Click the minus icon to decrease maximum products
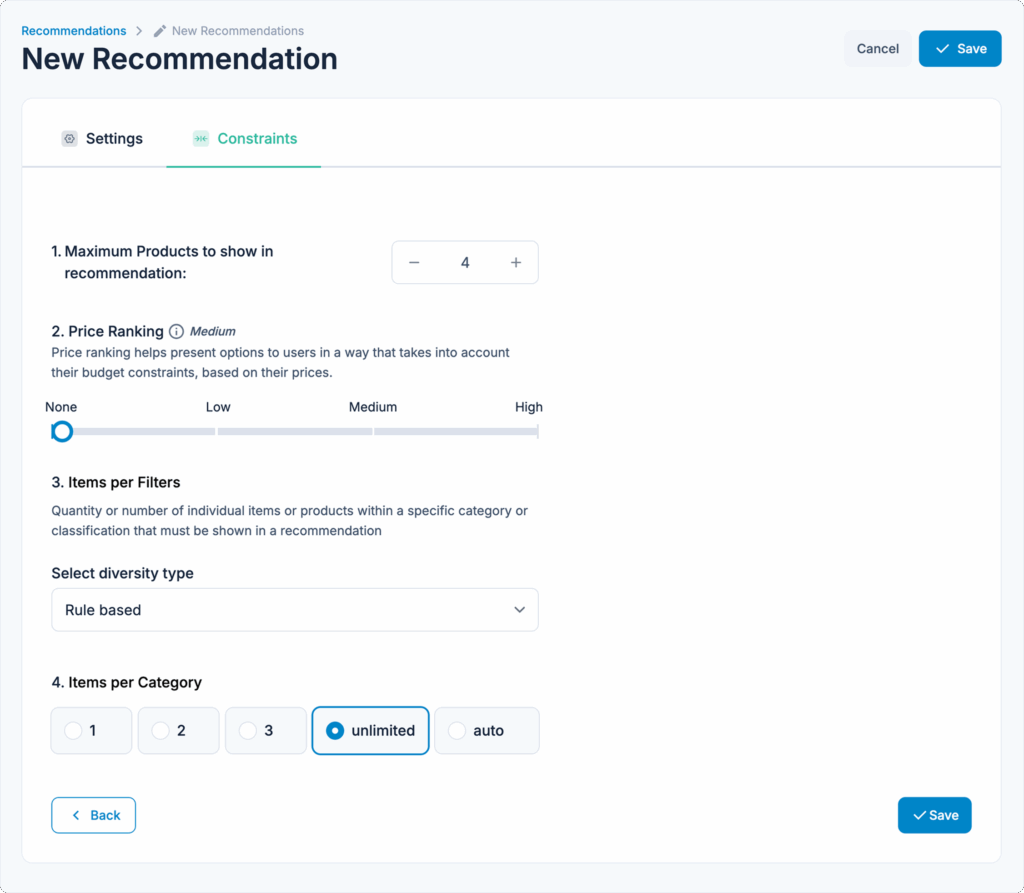Image resolution: width=1024 pixels, height=893 pixels. (x=414, y=263)
